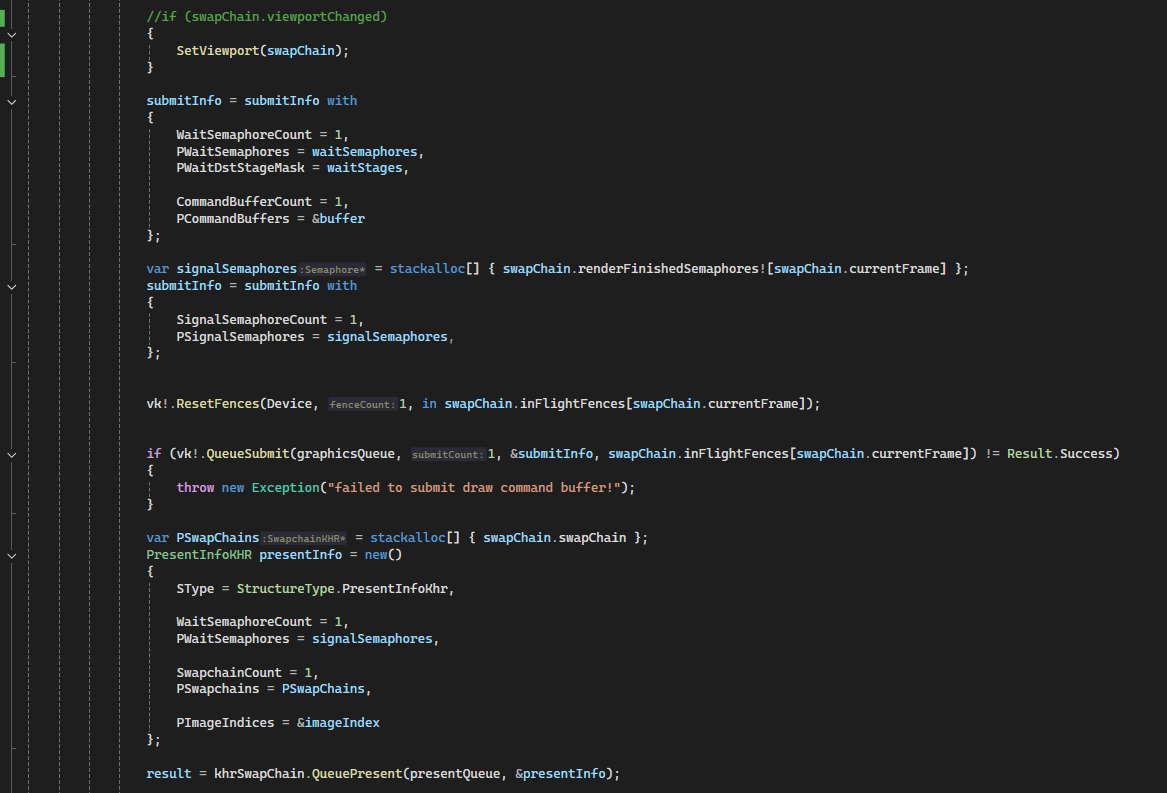Click the &buffer reference

pyautogui.click(x=338, y=219)
